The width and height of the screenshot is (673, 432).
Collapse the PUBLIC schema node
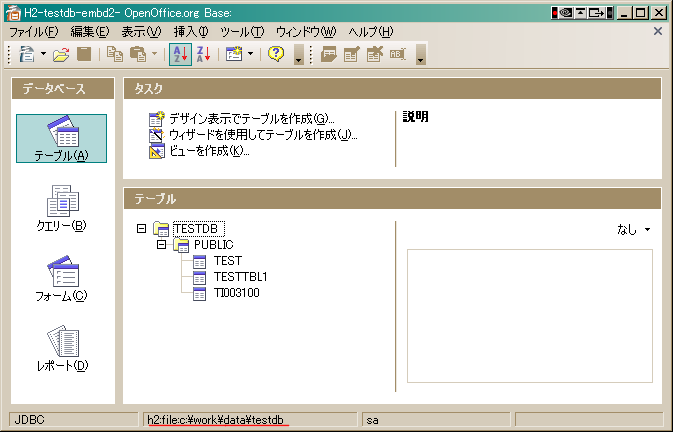[161, 245]
